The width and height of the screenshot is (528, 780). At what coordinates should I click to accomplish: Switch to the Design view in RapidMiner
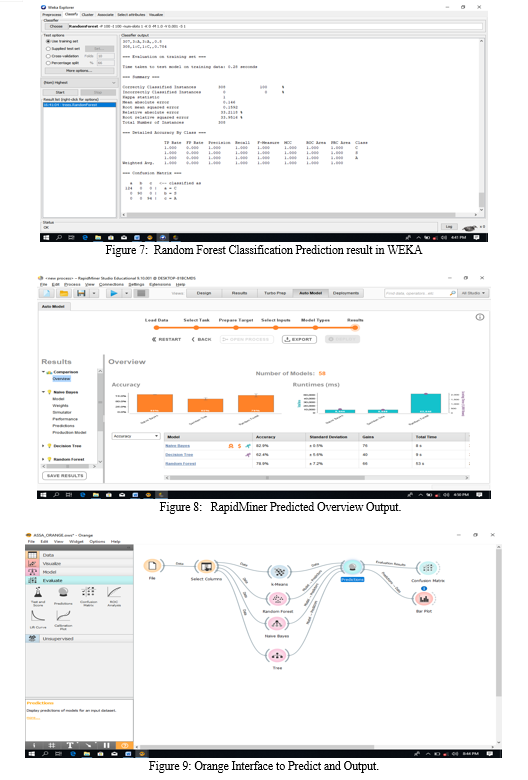click(x=204, y=293)
